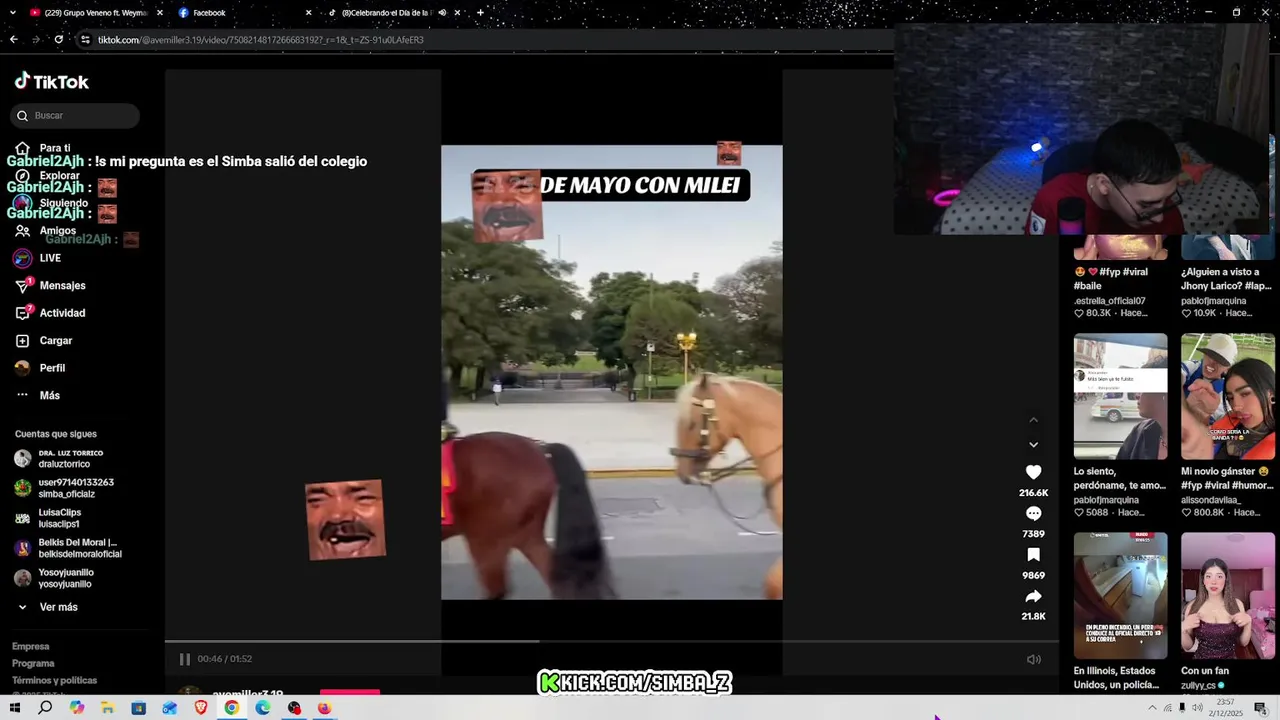Open Términos y políticas
Viewport: 1280px width, 720px height.
(55, 680)
